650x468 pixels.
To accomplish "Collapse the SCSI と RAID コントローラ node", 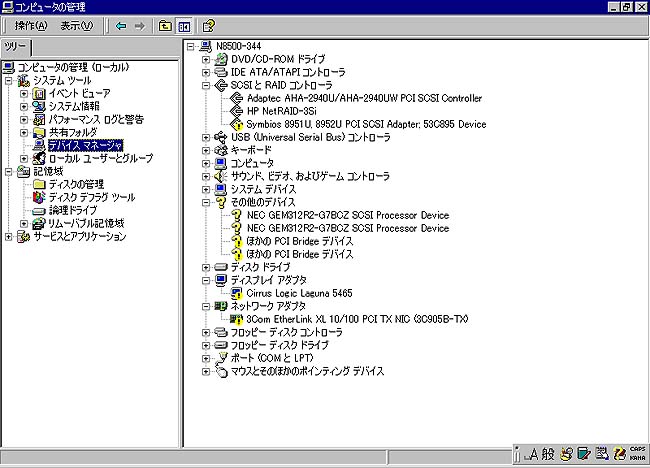I will (x=206, y=85).
